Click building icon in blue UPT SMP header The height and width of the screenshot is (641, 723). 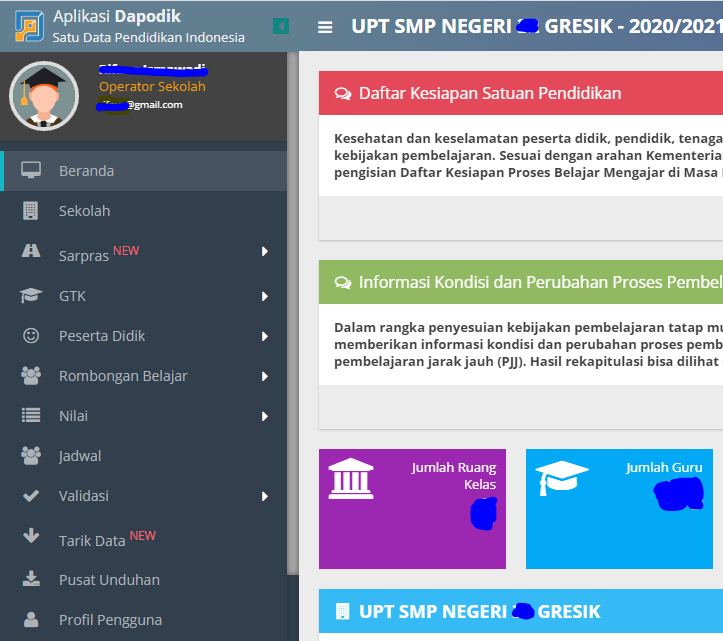click(343, 611)
